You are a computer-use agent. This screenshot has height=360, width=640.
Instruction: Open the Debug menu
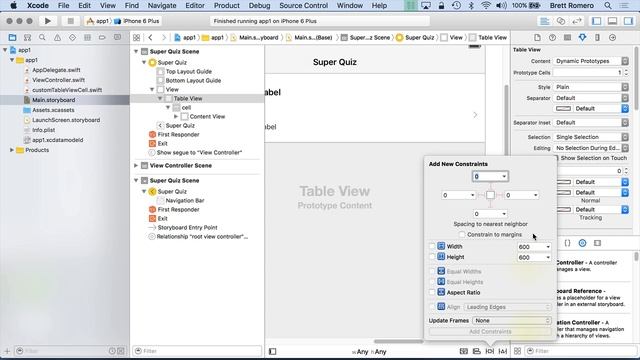pos(259,6)
